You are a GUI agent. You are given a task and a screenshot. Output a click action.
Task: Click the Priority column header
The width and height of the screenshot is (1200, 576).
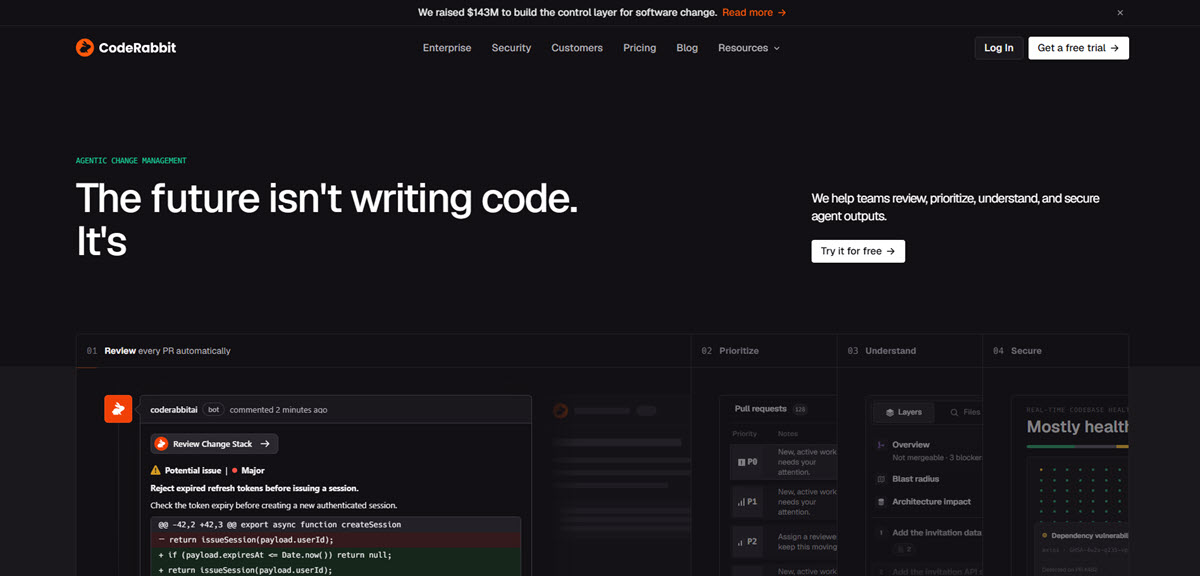click(x=745, y=434)
